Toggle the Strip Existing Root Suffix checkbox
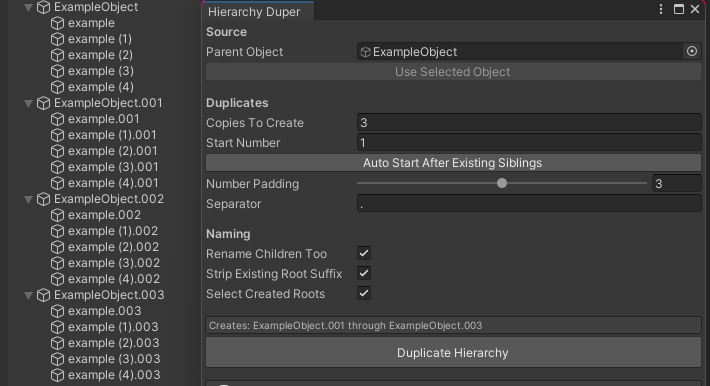Image resolution: width=710 pixels, height=386 pixels. [x=364, y=273]
